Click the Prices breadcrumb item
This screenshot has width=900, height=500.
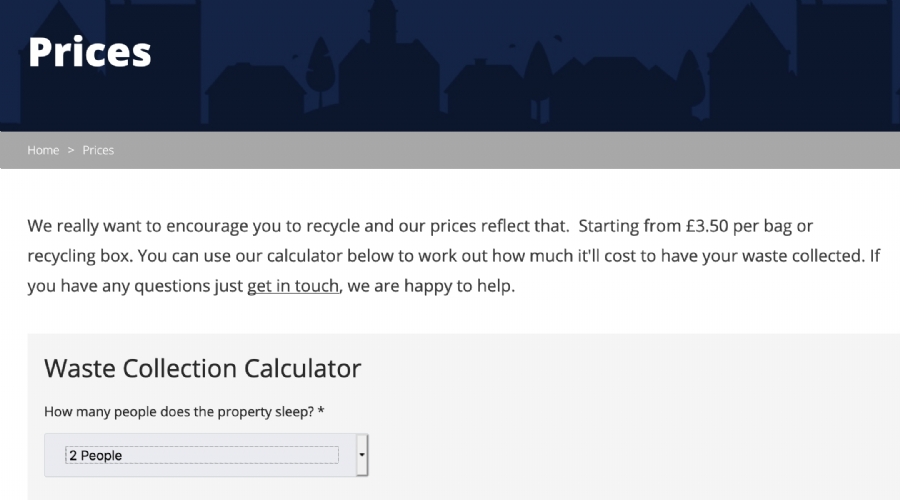pyautogui.click(x=98, y=150)
